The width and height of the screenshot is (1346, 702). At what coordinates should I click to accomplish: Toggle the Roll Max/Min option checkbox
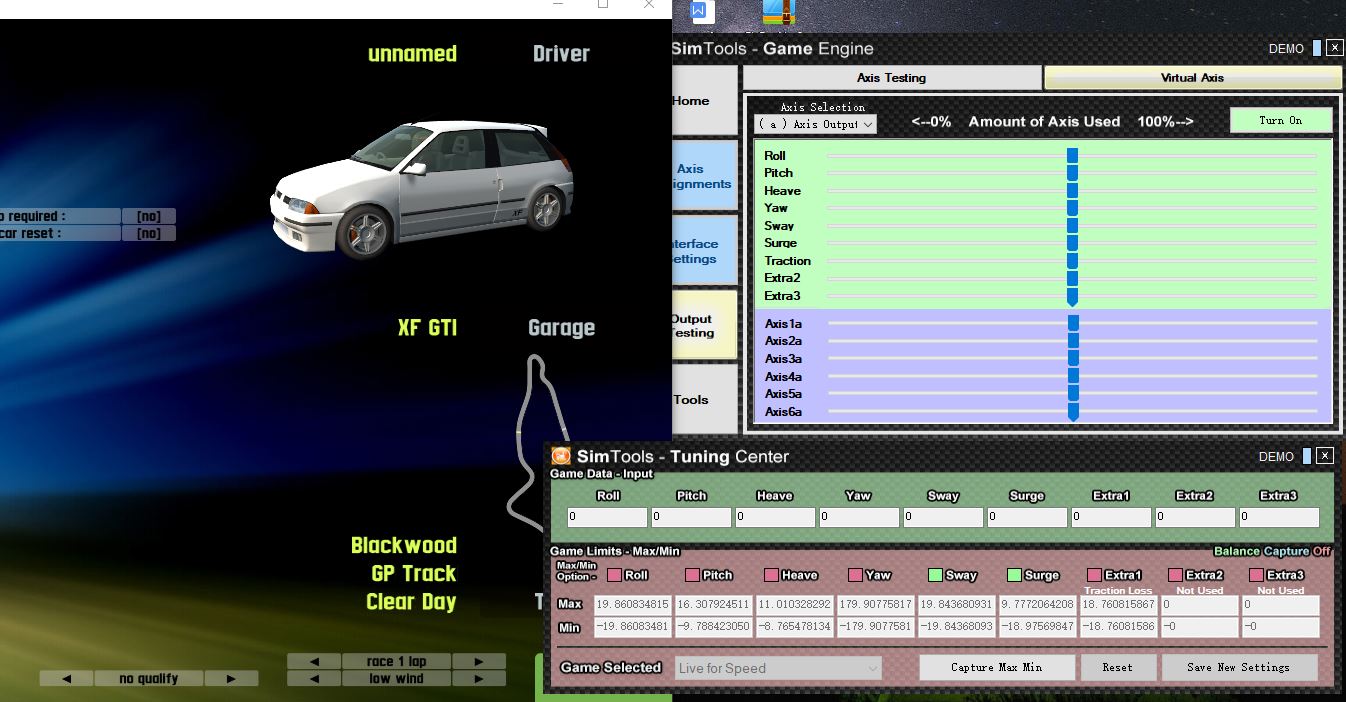pos(614,575)
